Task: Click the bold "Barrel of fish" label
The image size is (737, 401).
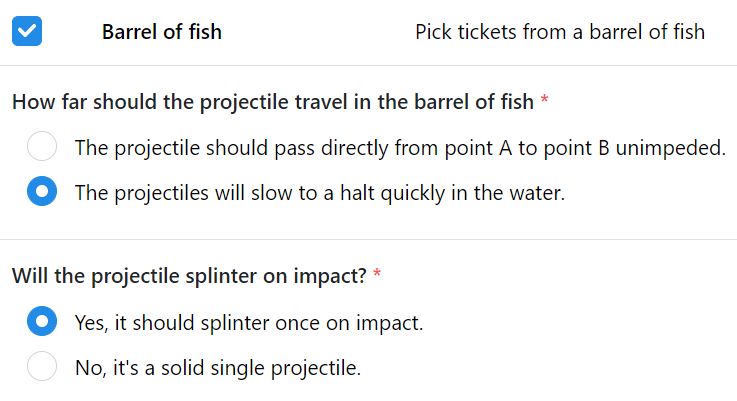Action: pyautogui.click(x=162, y=32)
